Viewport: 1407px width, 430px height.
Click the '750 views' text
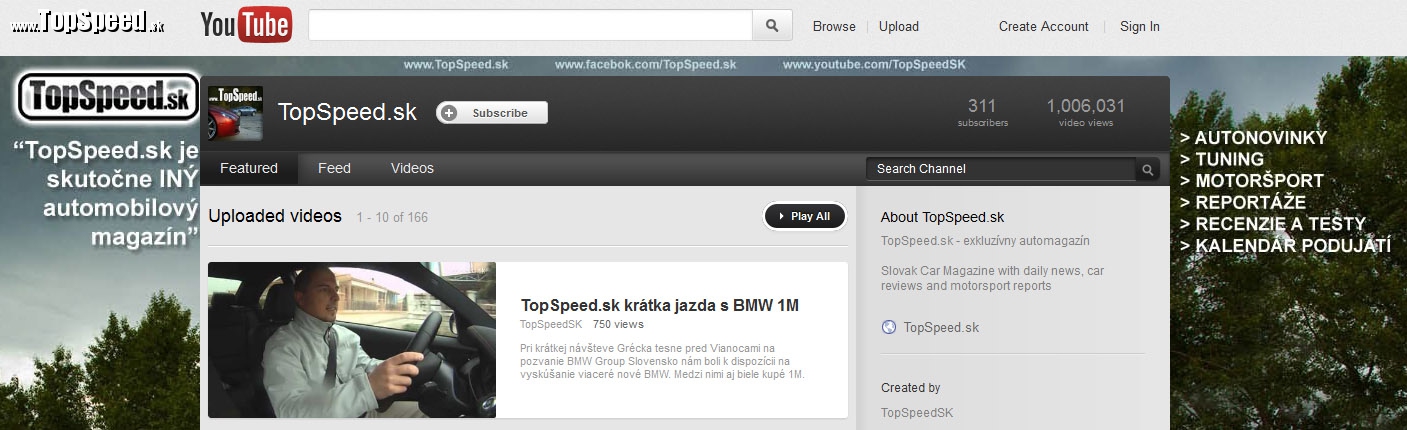[x=618, y=324]
